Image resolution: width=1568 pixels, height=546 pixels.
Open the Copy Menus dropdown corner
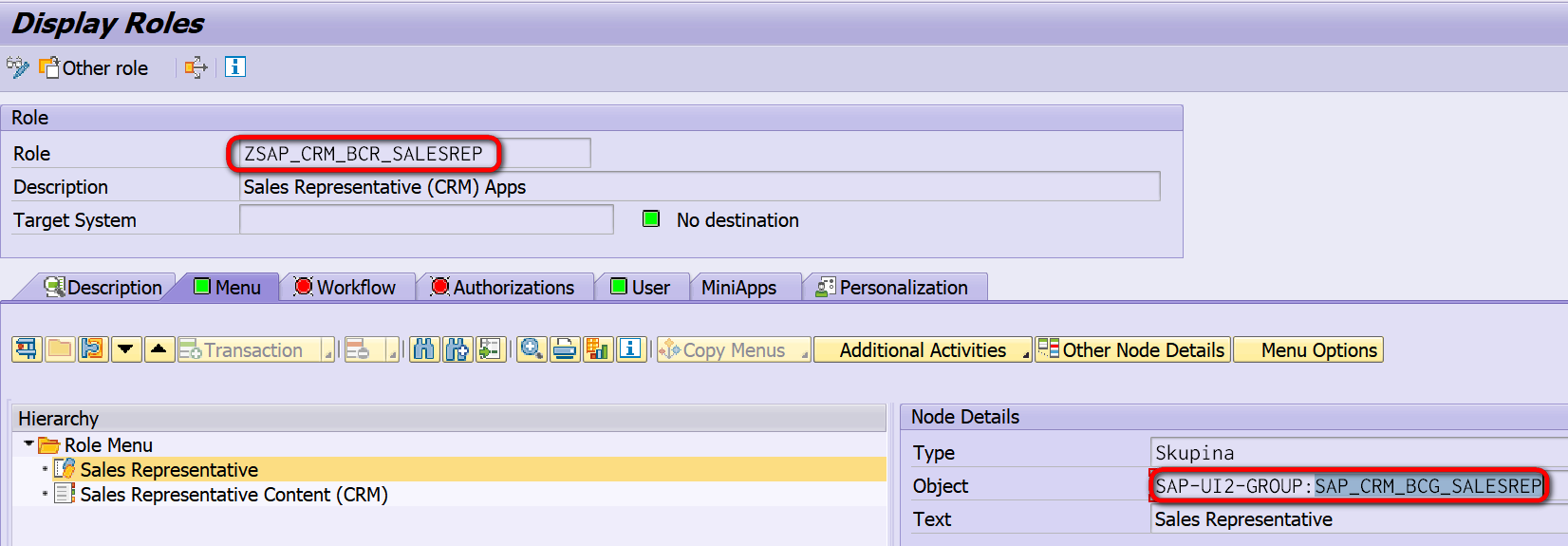pos(805,353)
